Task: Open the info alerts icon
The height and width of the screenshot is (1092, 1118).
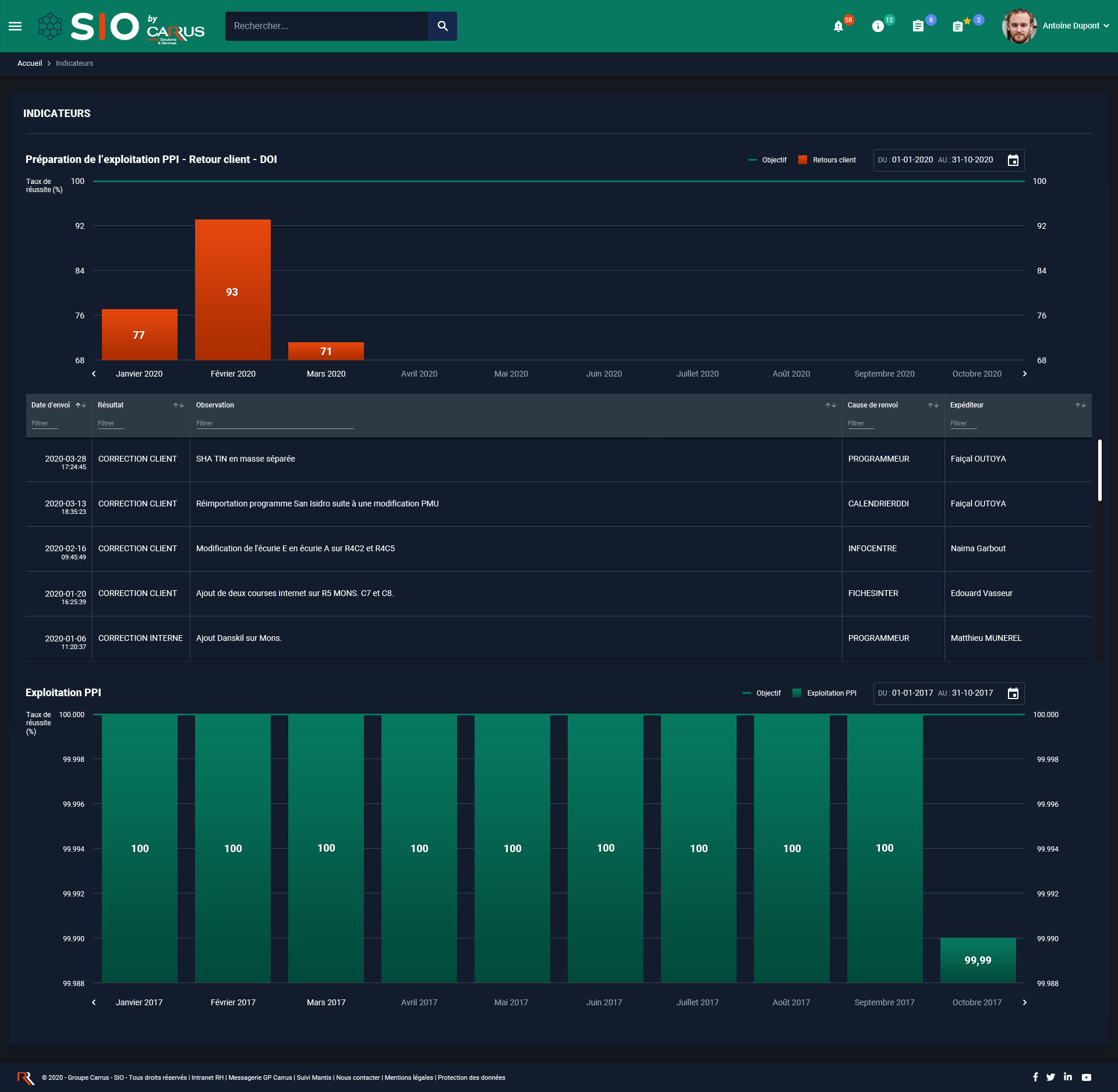Action: coord(878,26)
